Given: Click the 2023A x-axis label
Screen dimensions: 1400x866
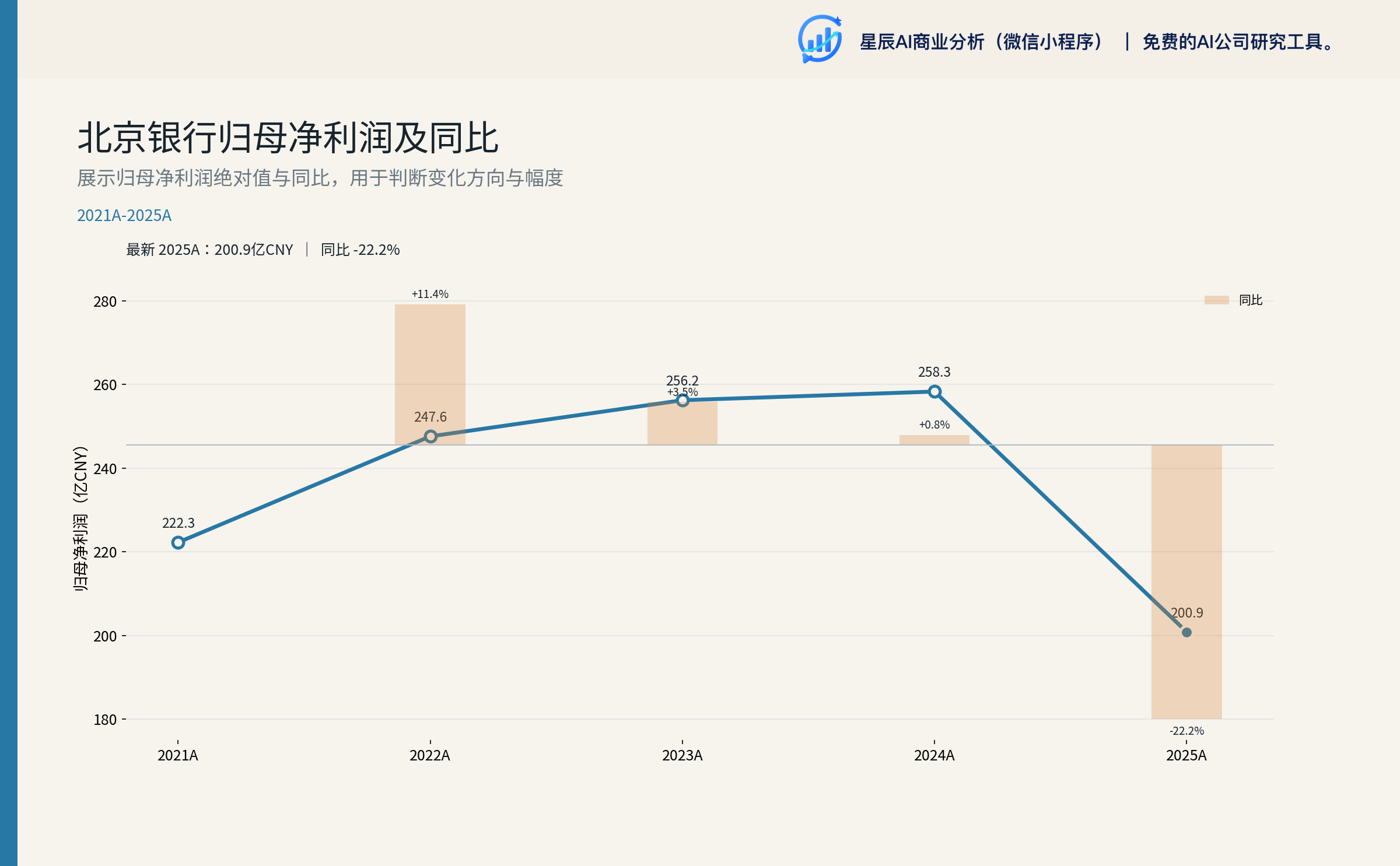Looking at the screenshot, I should [682, 756].
